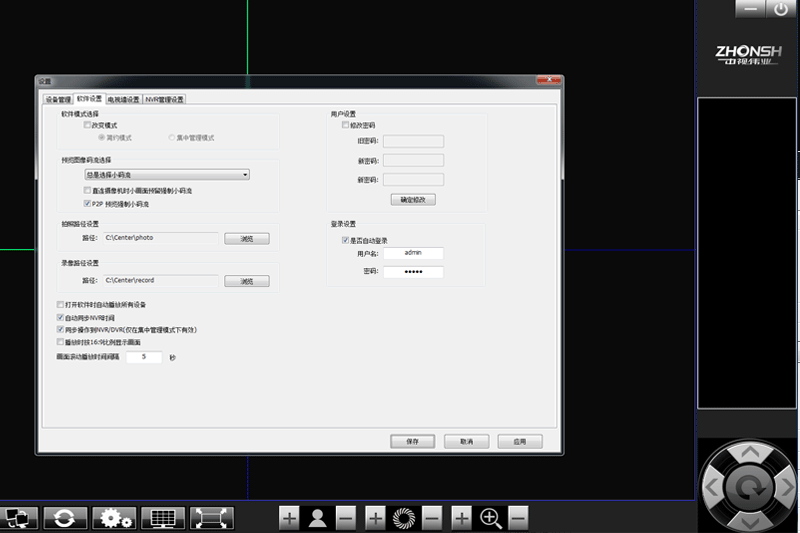Close the 设置 dialog with red X
Image resolution: width=800 pixels, height=533 pixels.
point(548,80)
